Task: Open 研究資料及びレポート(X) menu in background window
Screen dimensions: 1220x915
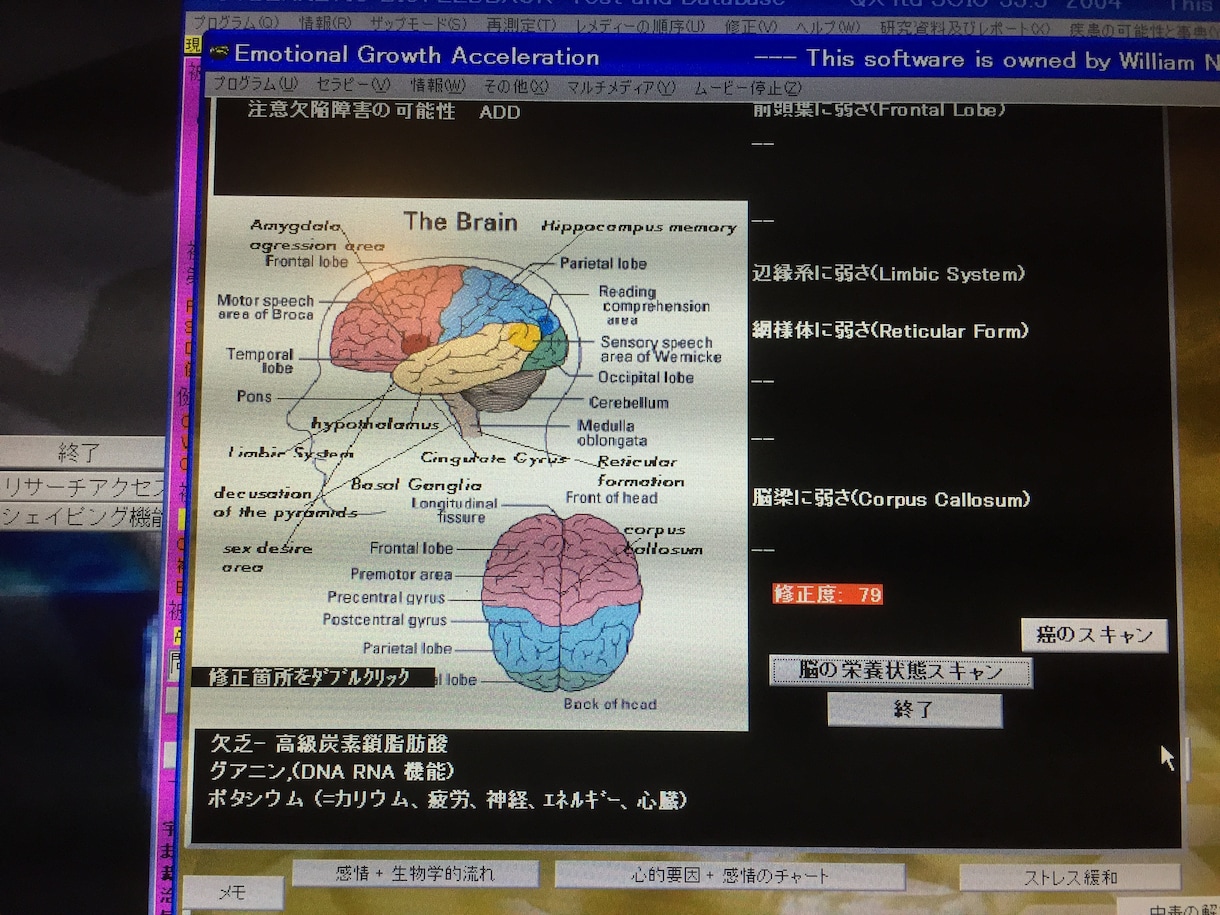Action: (965, 28)
